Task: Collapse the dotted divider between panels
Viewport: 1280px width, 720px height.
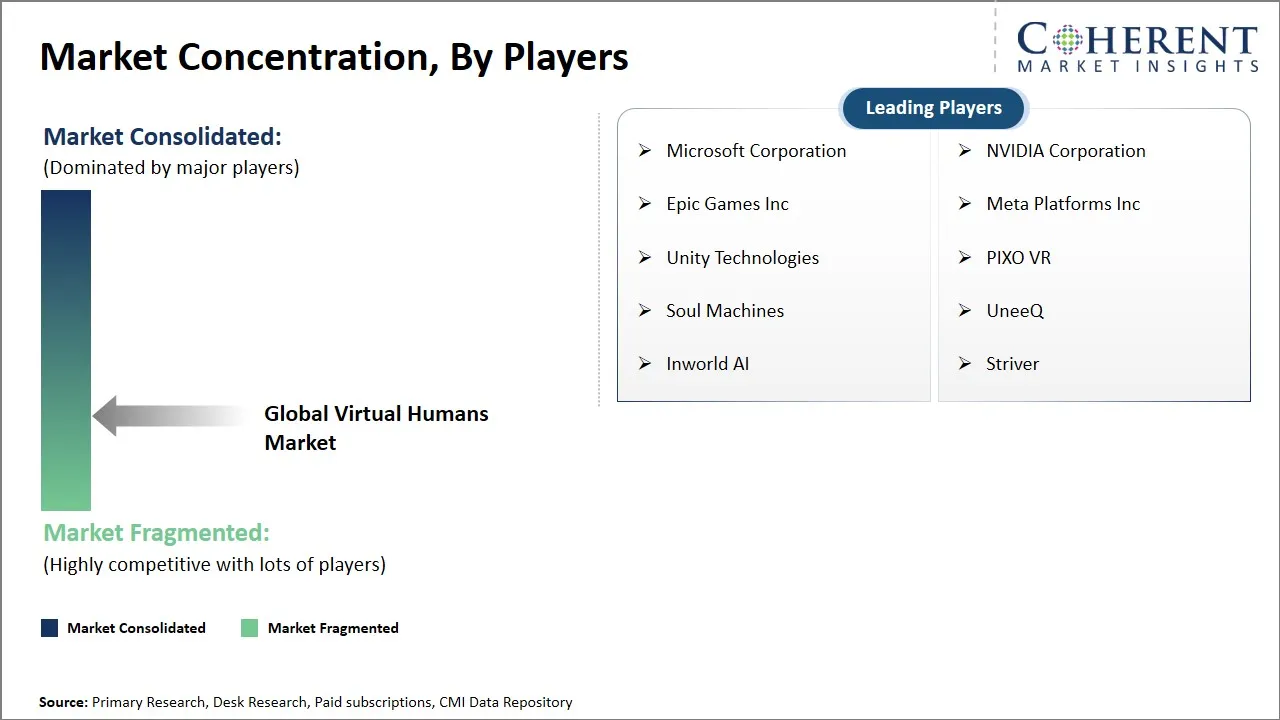Action: pyautogui.click(x=600, y=256)
